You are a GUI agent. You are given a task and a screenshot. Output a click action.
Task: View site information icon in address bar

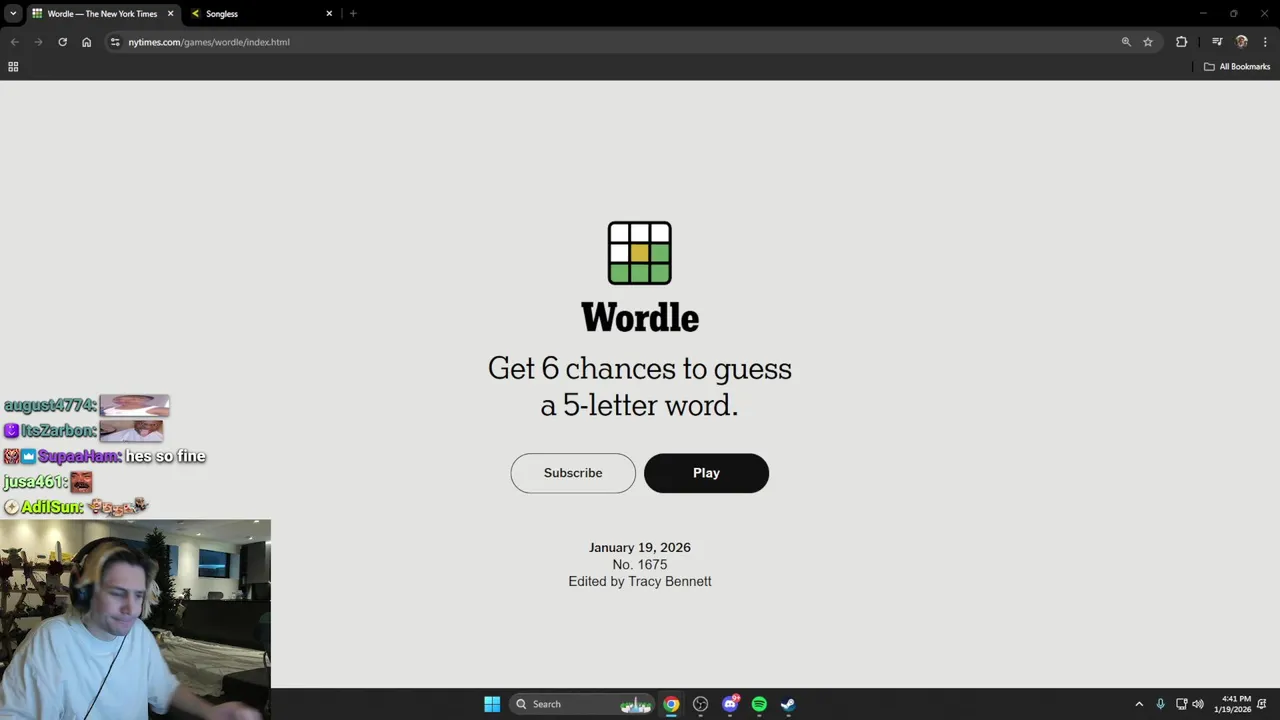point(115,42)
